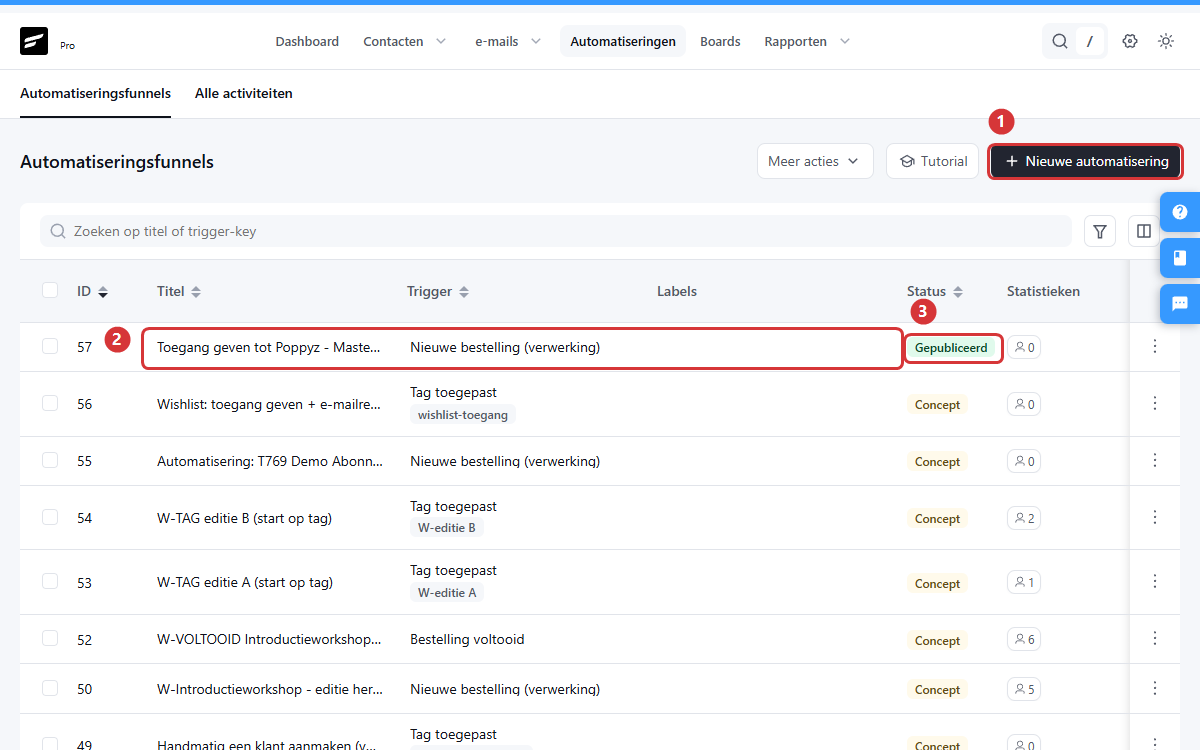1200x750 pixels.
Task: Open funnel 'Toegang geven tot Poppyz'
Action: click(269, 347)
